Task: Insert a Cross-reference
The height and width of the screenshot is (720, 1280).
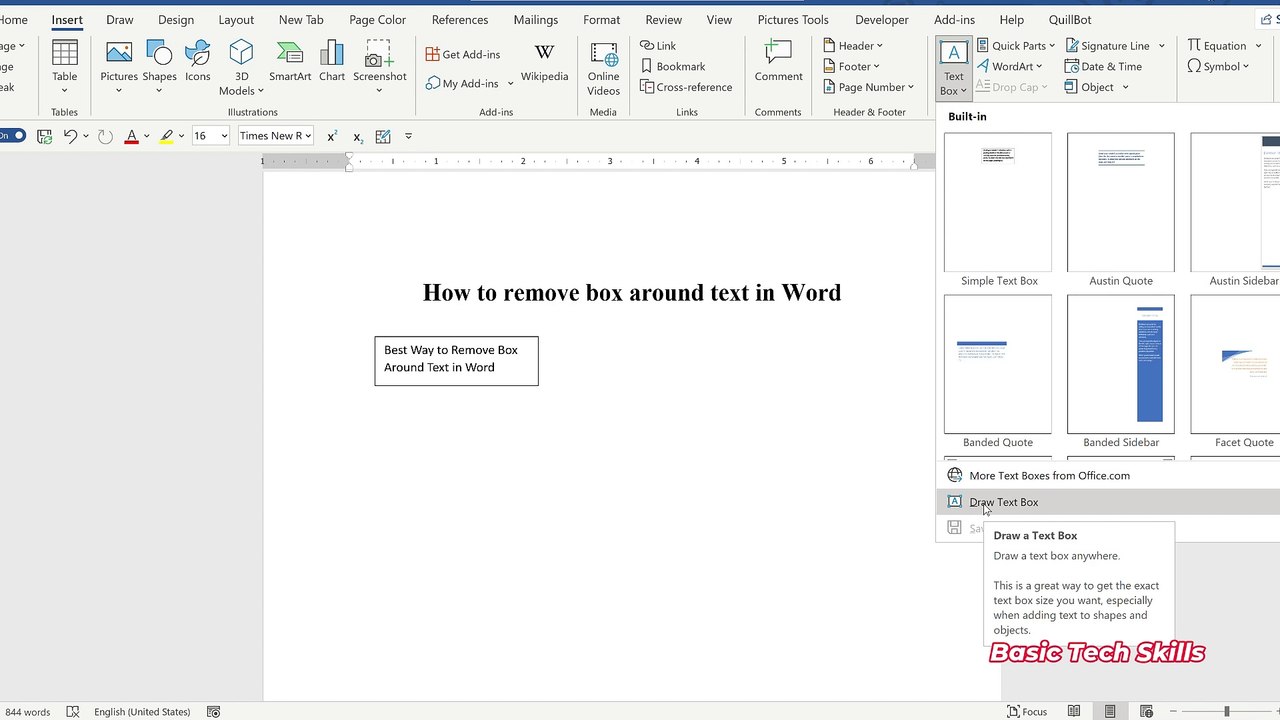Action: pyautogui.click(x=686, y=87)
